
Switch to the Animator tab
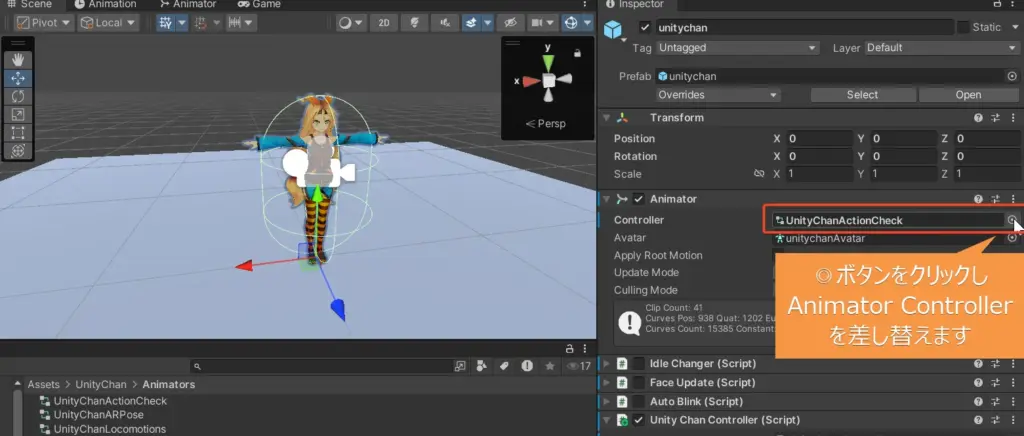point(188,4)
